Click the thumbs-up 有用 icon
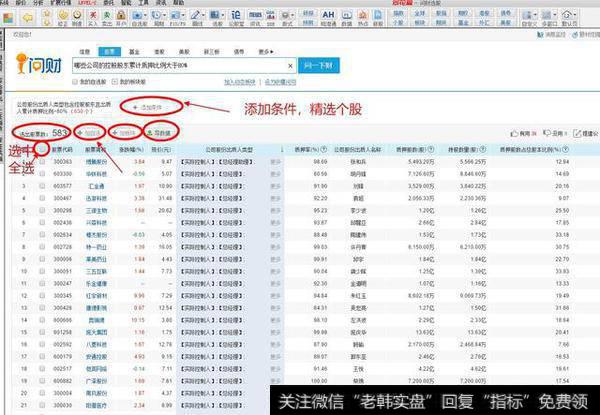The image size is (600, 415). pyautogui.click(x=514, y=133)
